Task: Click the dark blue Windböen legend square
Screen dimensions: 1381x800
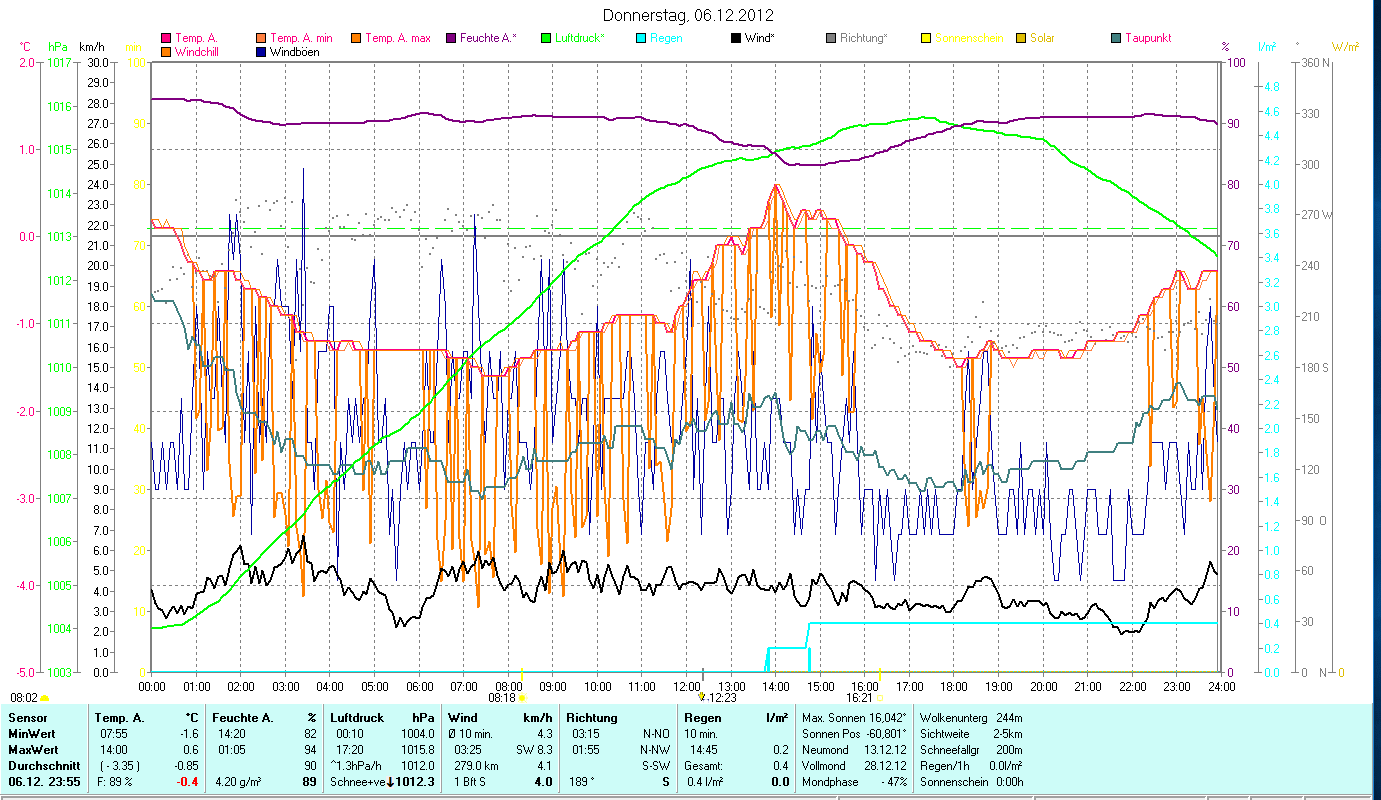Action: coord(262,52)
